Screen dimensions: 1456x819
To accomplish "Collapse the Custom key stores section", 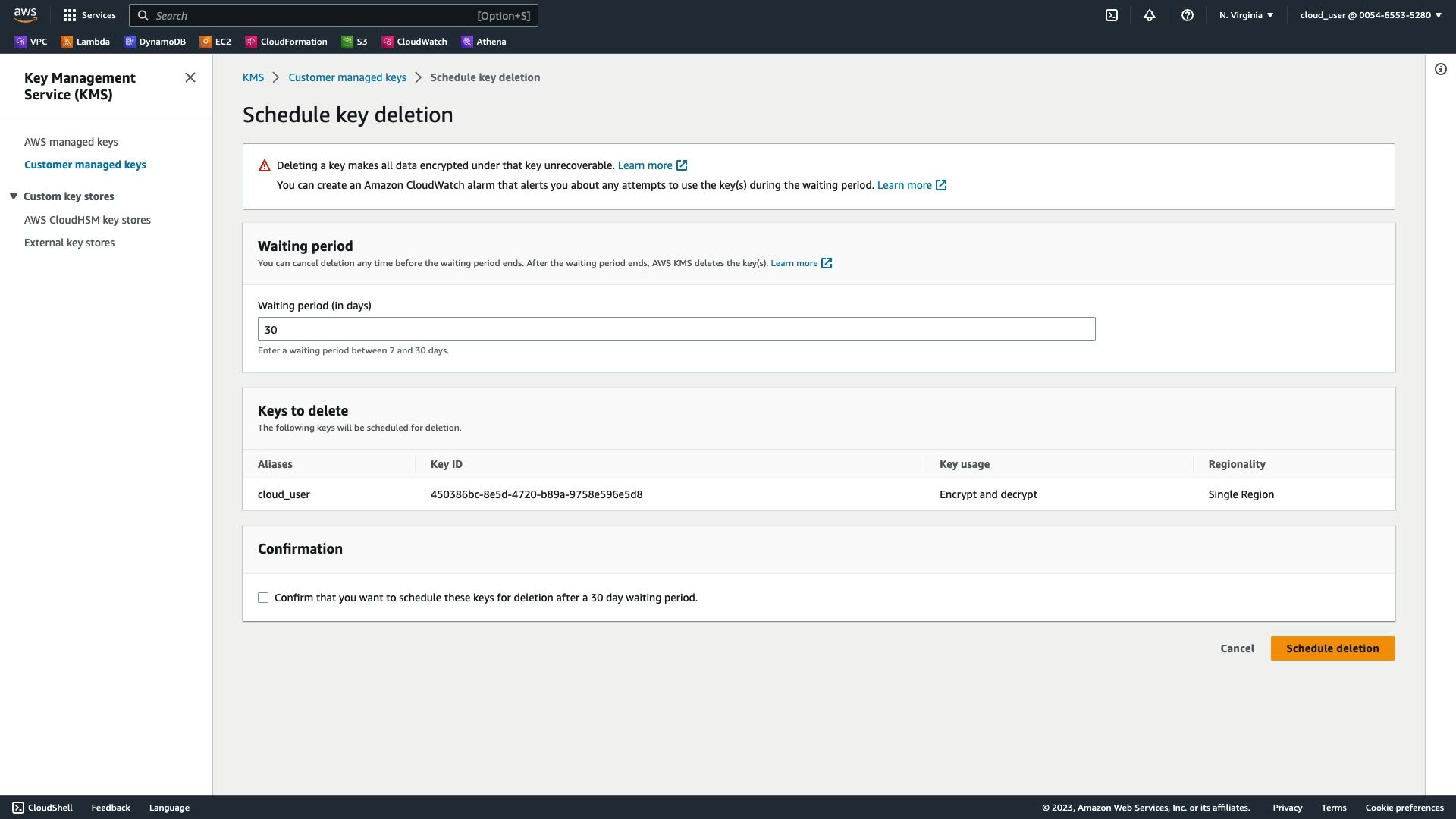I will pyautogui.click(x=14, y=196).
